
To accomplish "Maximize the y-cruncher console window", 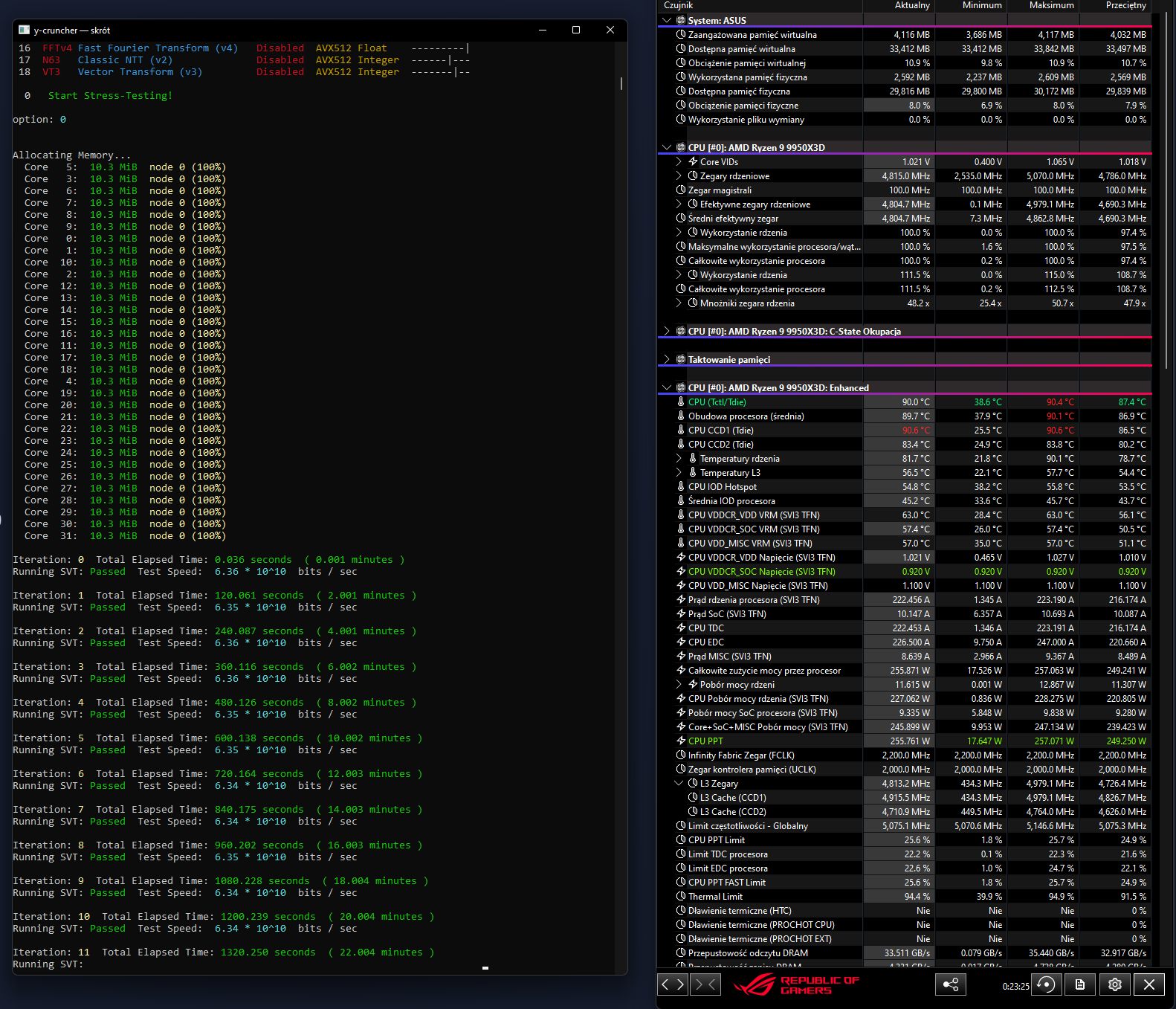I will point(576,30).
